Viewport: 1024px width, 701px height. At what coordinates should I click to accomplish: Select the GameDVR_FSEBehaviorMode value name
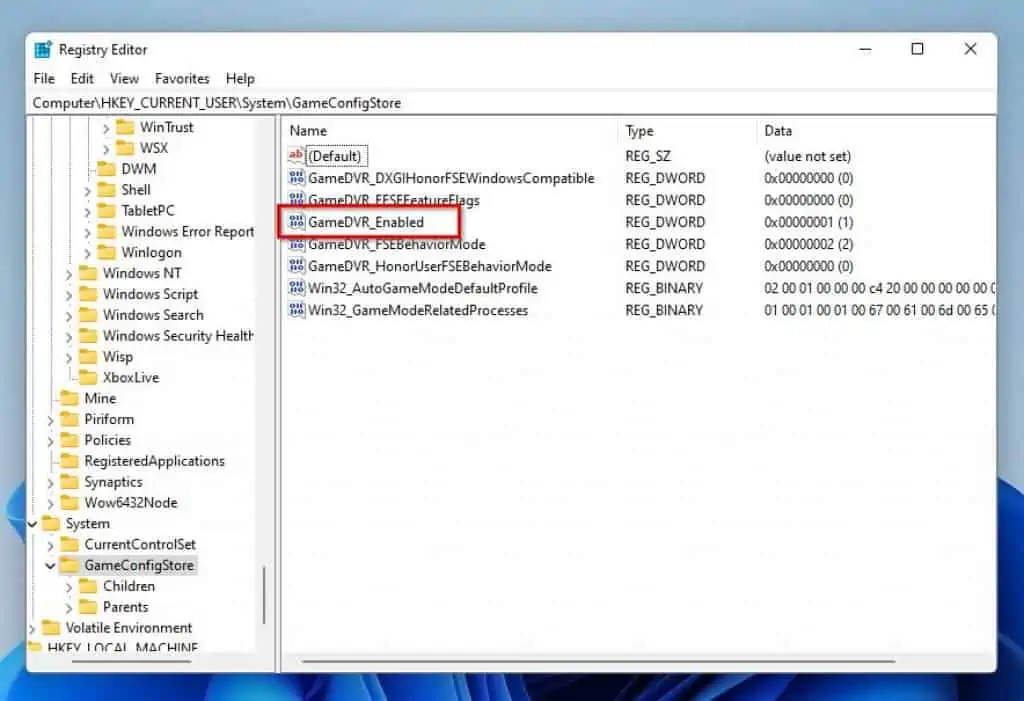coord(397,244)
